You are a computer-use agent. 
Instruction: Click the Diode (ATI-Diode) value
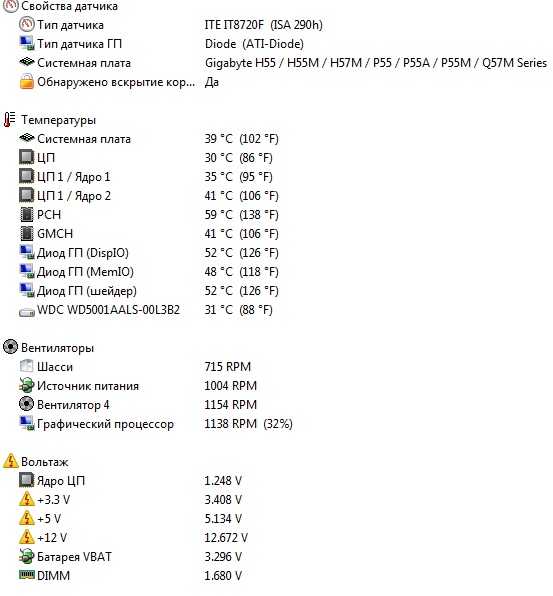[x=254, y=44]
